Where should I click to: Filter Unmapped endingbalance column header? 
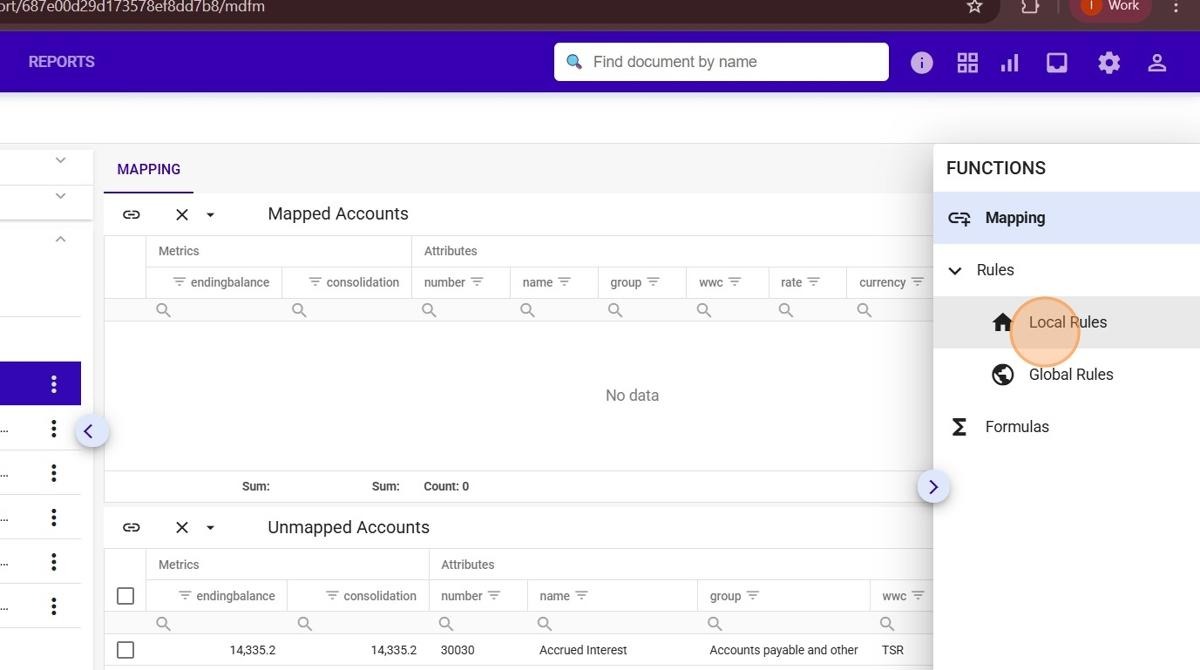pyautogui.click(x=185, y=596)
